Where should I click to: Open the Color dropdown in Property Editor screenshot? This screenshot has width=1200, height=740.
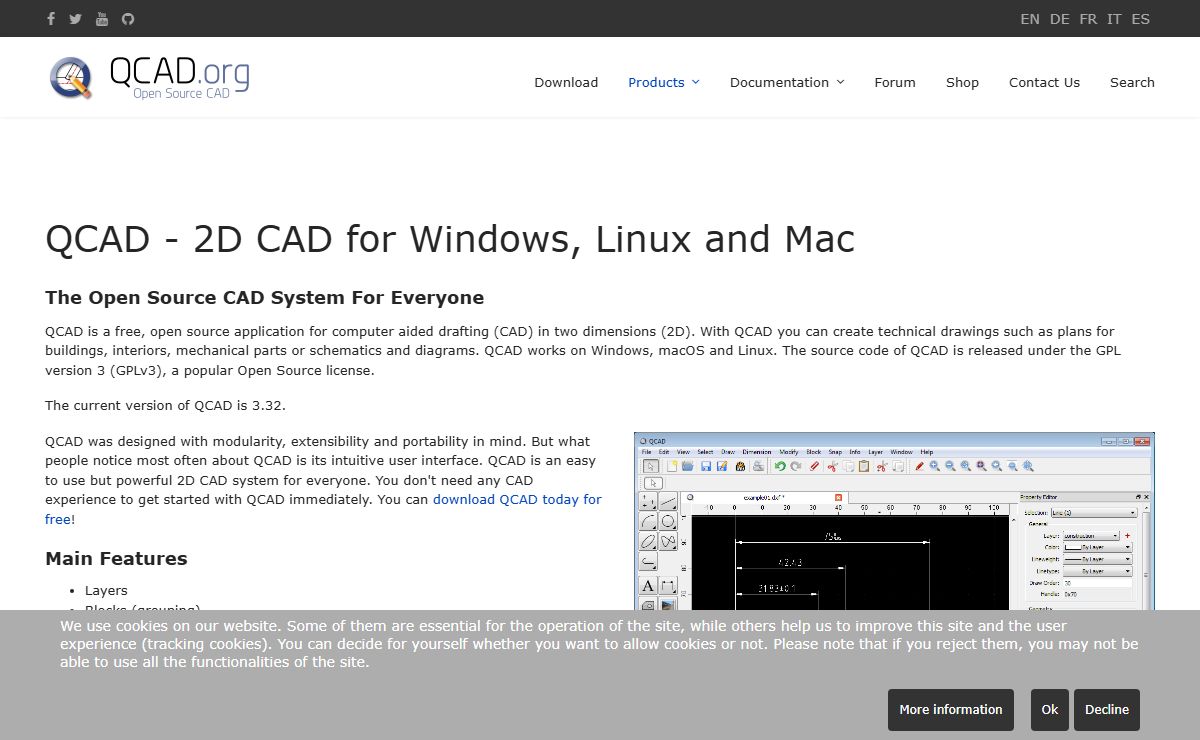click(x=1097, y=547)
